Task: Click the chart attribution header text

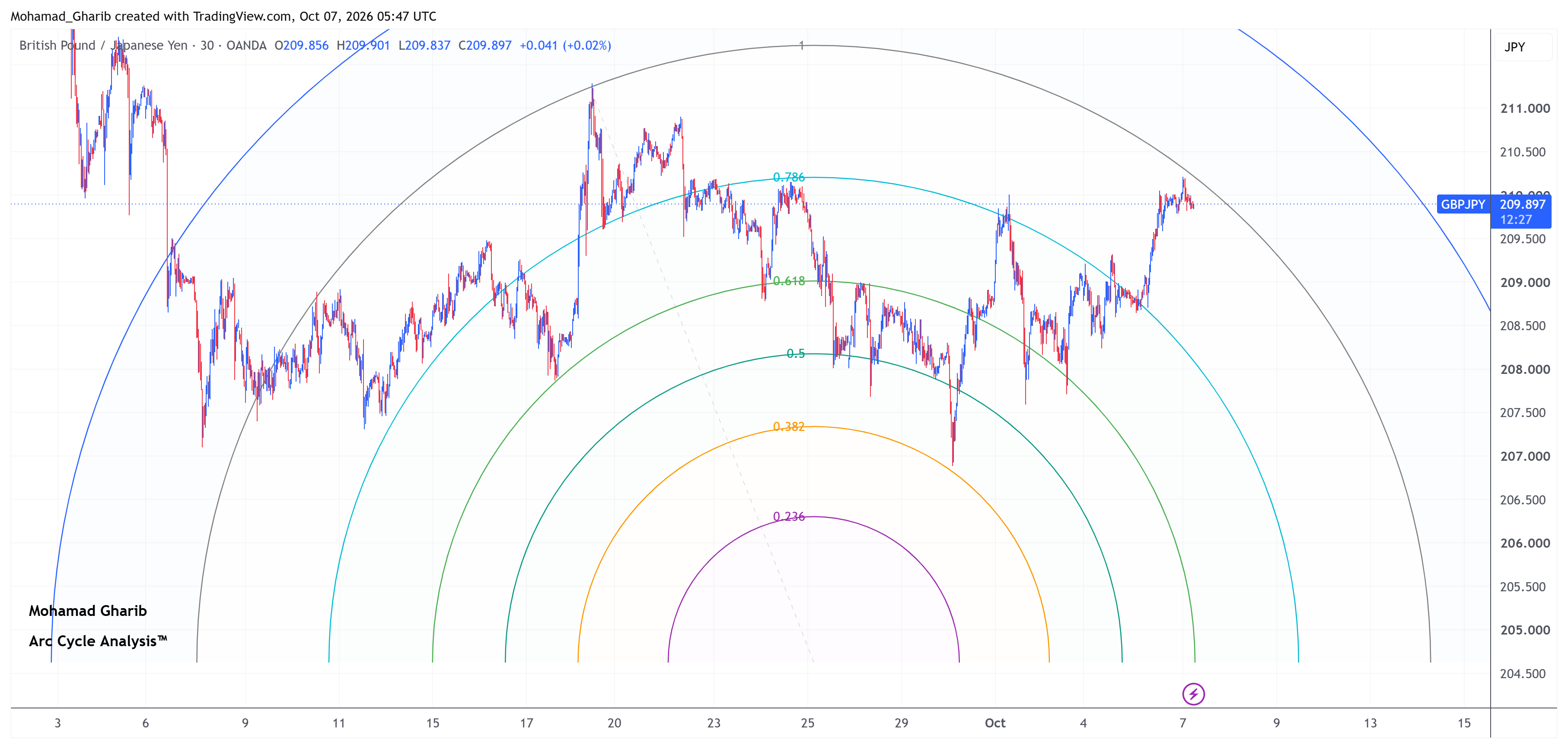Action: [223, 16]
